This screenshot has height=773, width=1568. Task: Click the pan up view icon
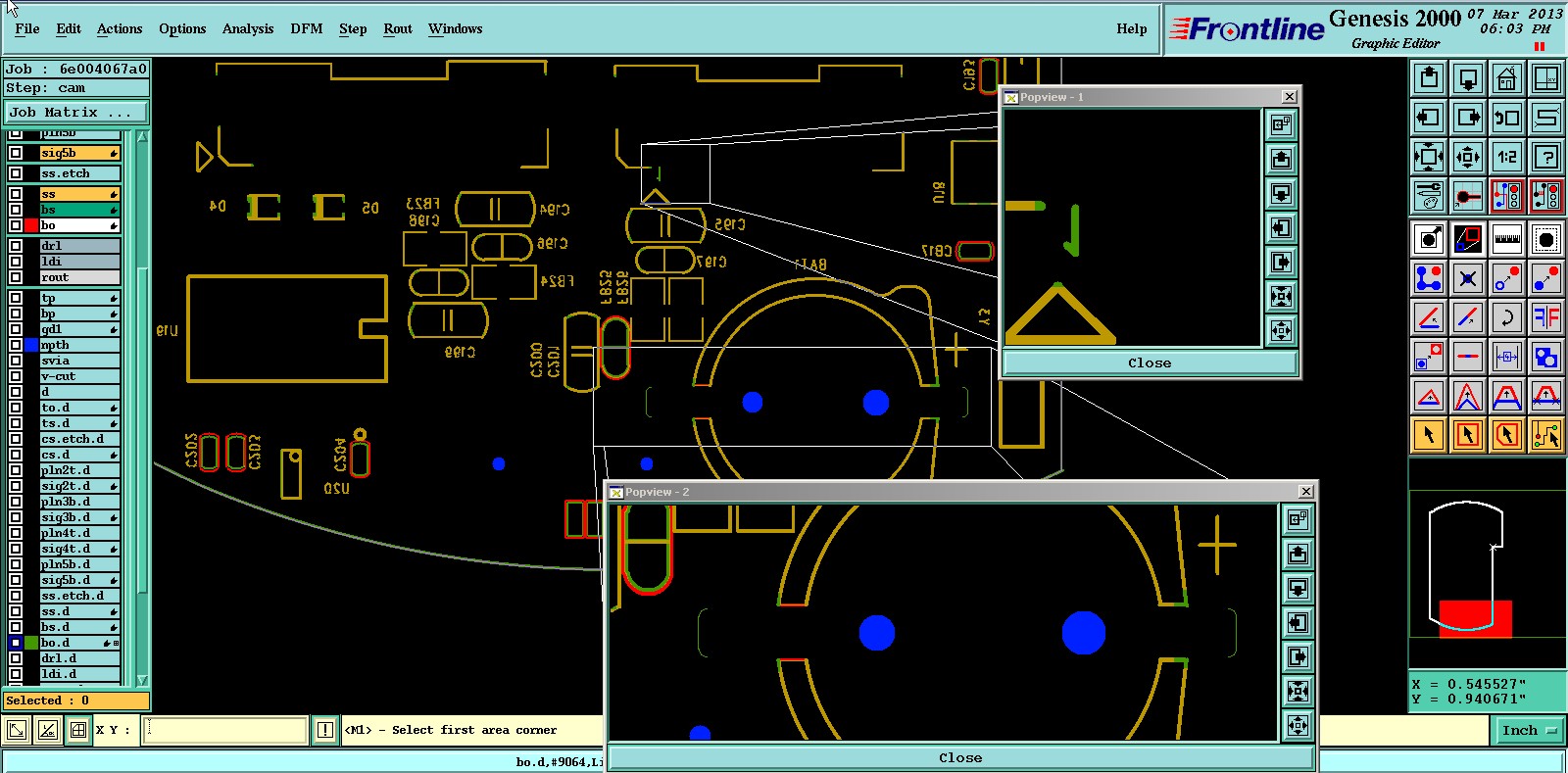(1429, 78)
